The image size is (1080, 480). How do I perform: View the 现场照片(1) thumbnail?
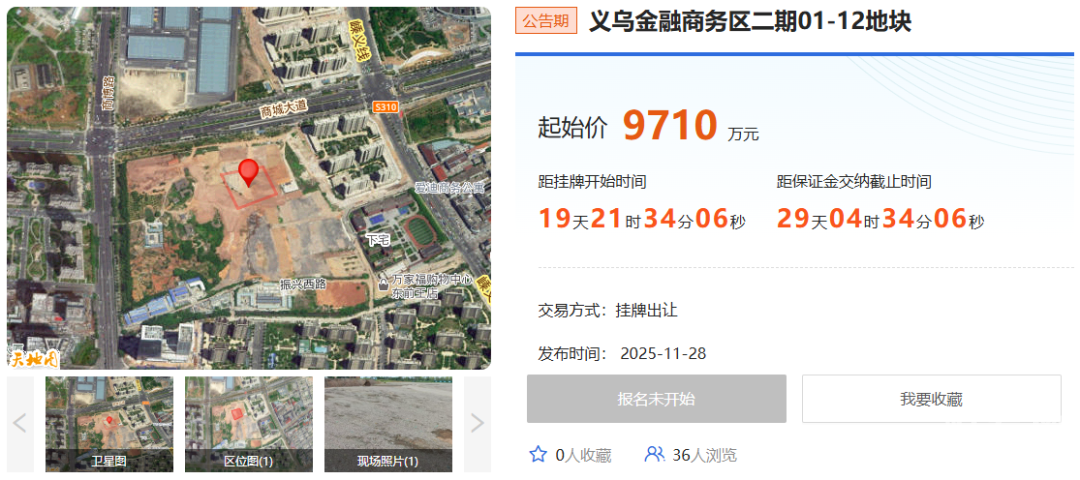388,423
